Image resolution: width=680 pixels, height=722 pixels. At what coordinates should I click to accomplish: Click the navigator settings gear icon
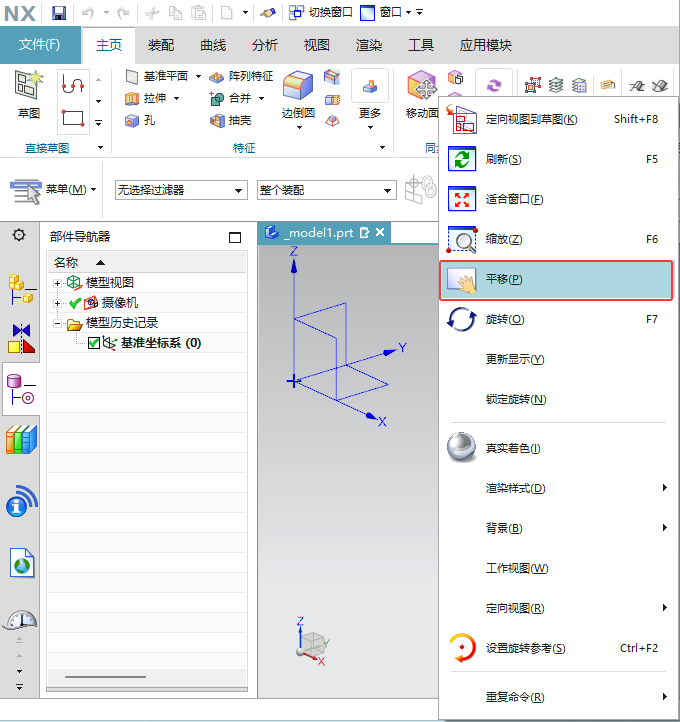(x=19, y=235)
